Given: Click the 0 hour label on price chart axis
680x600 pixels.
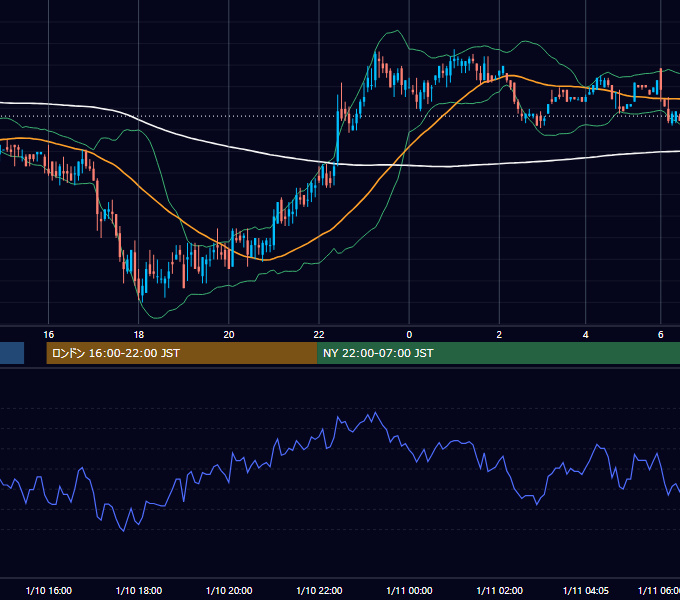Looking at the screenshot, I should click(409, 335).
